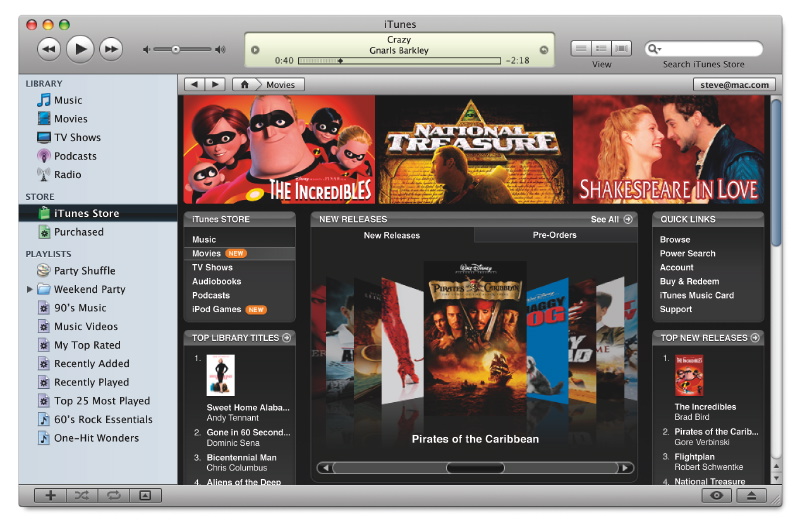Skip to the next track
This screenshot has height=526, width=800.
(110, 48)
